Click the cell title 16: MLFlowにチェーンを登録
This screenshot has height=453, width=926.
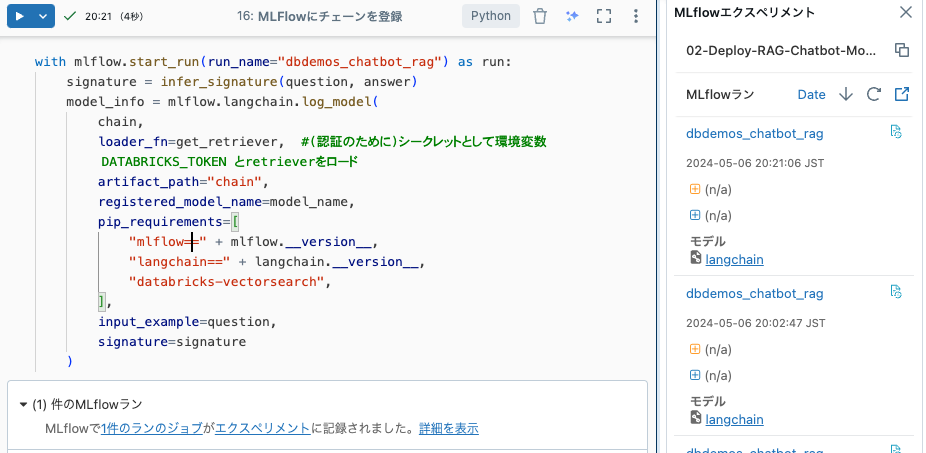319,17
